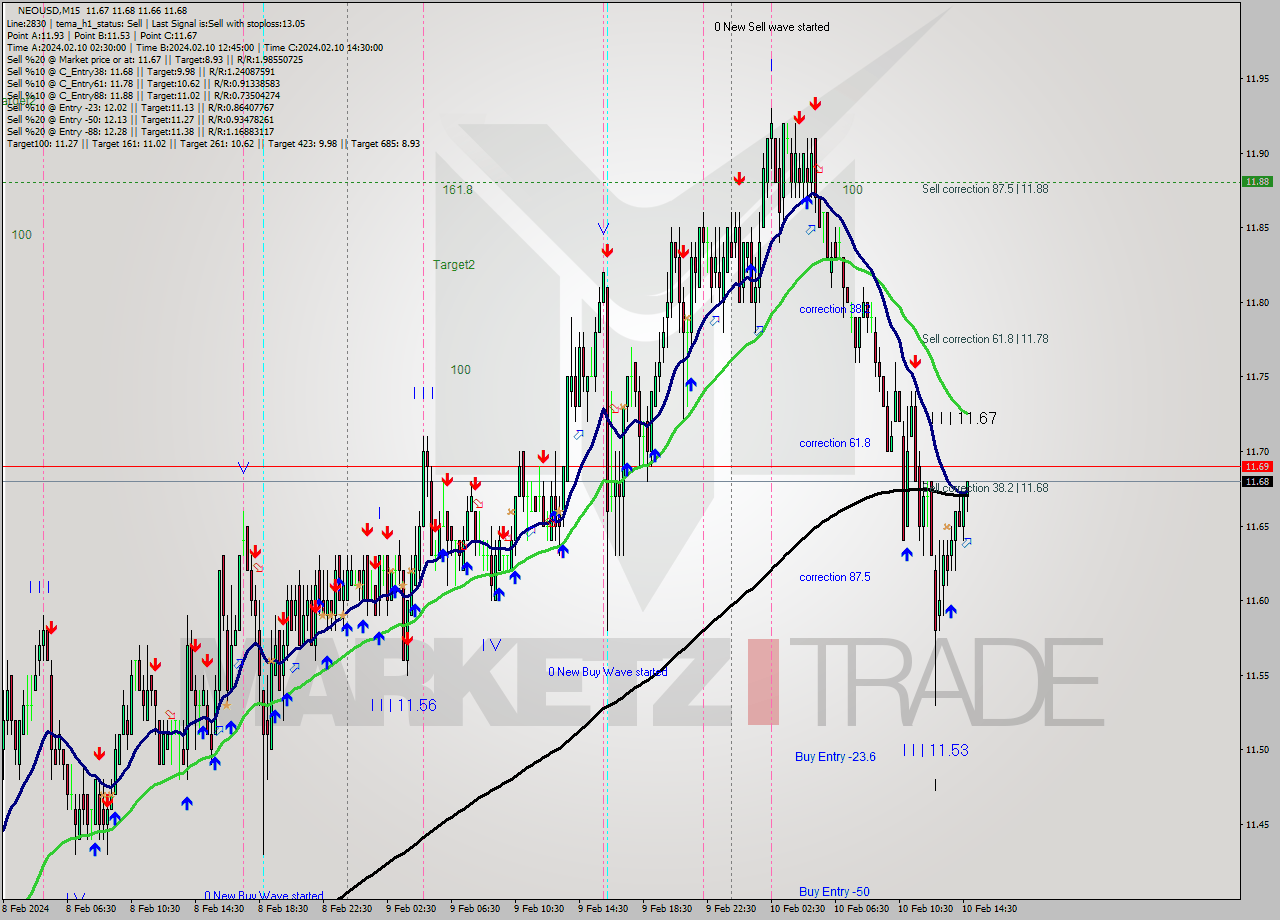
Task: Click the red 11.69 price tag
Action: click(x=1256, y=467)
